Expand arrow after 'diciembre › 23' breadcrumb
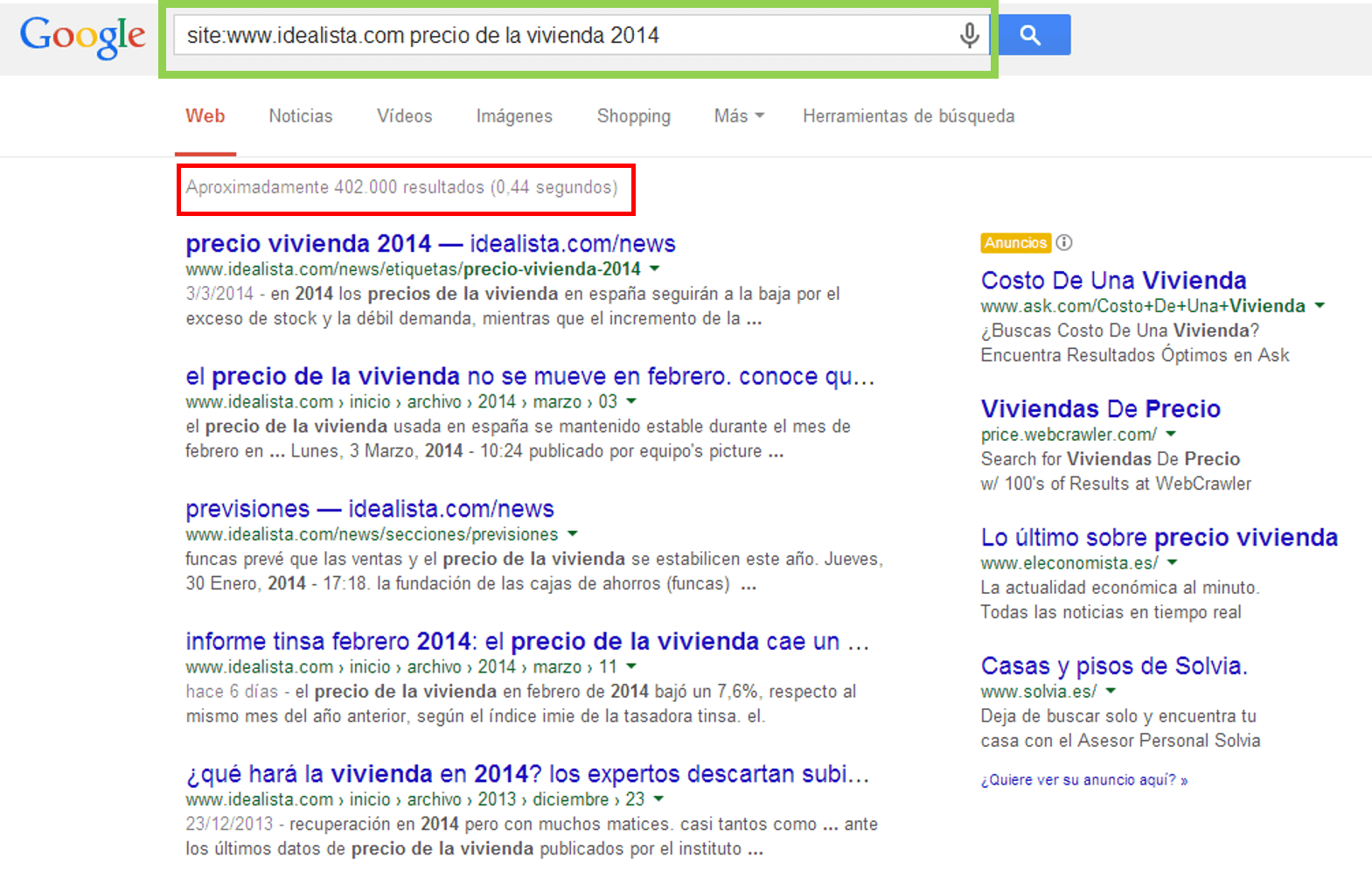 [x=658, y=798]
